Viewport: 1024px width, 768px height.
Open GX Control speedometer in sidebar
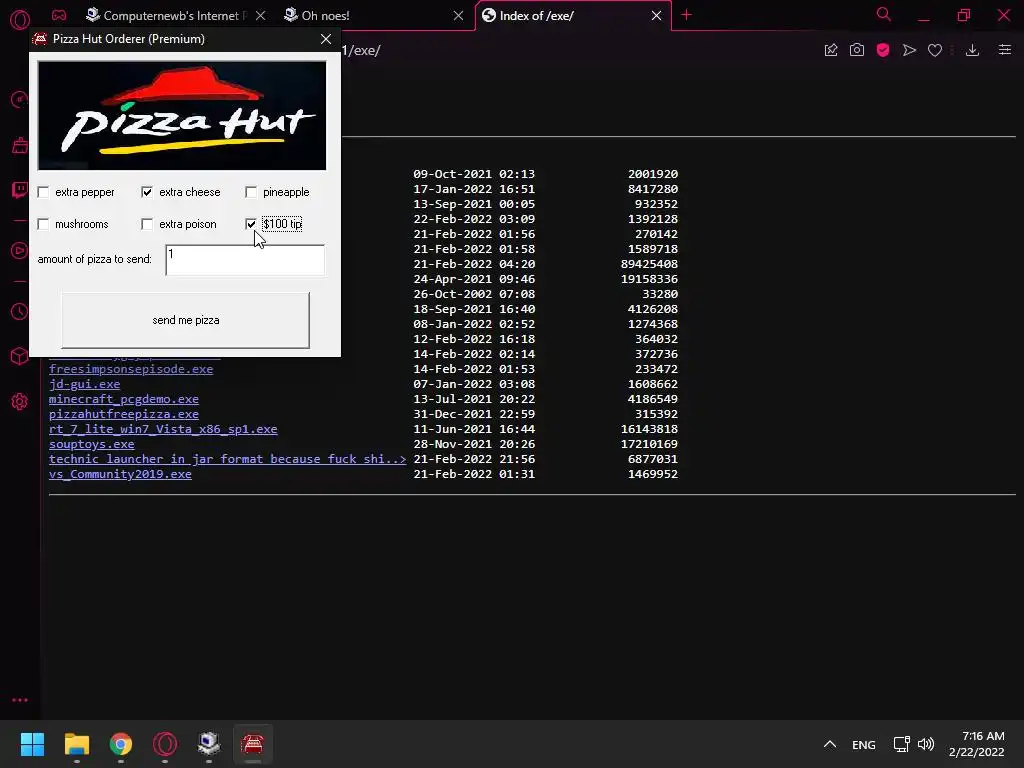tap(20, 99)
